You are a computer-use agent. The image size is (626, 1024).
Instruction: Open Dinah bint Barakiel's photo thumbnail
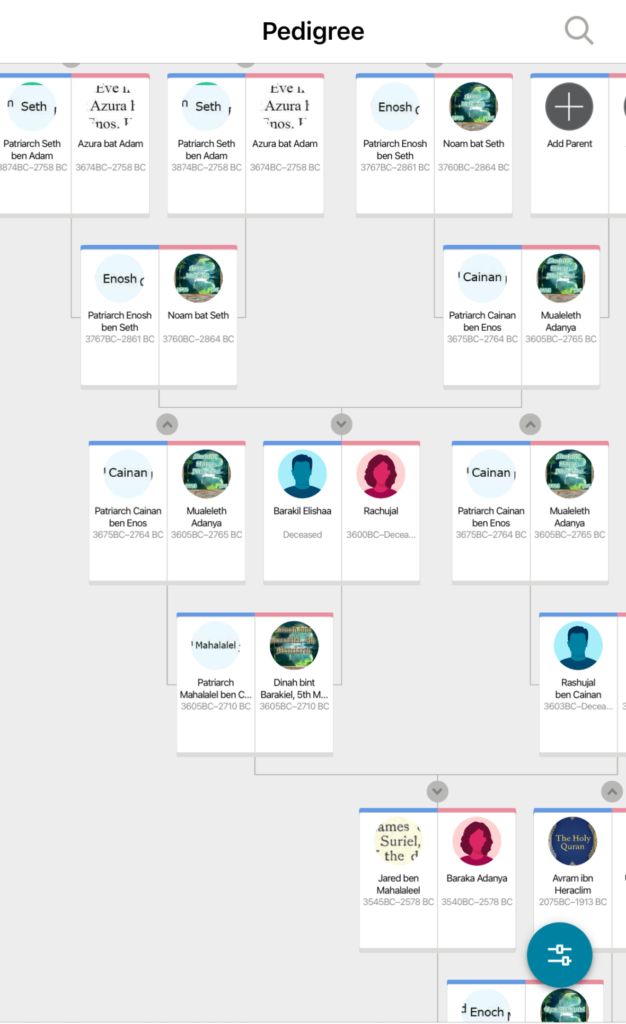[294, 646]
